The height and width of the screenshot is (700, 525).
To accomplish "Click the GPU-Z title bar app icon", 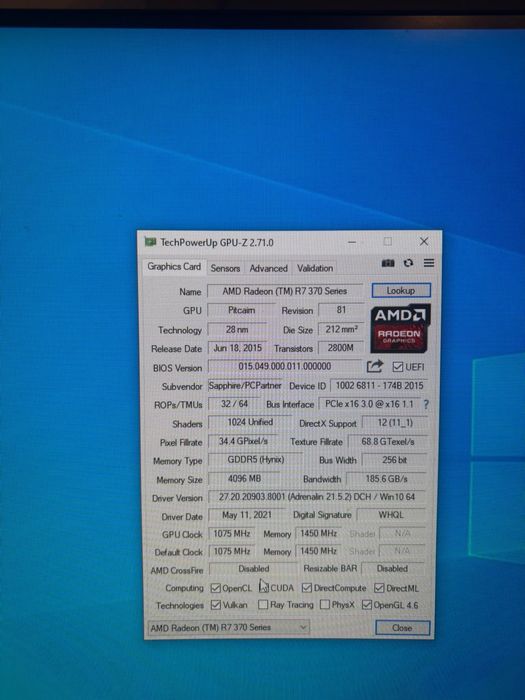I will [x=150, y=242].
